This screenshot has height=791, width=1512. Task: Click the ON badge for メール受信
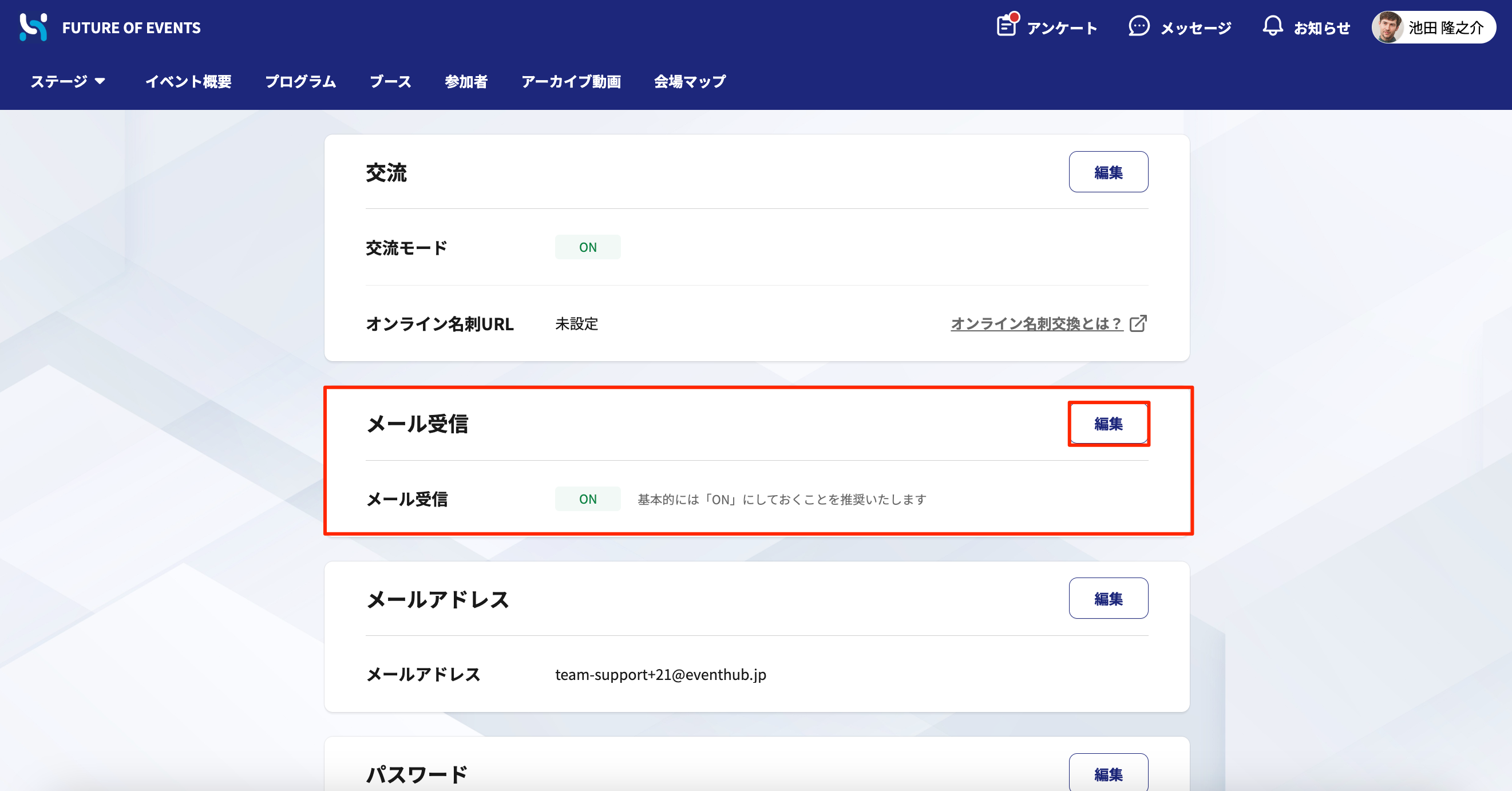pyautogui.click(x=588, y=499)
